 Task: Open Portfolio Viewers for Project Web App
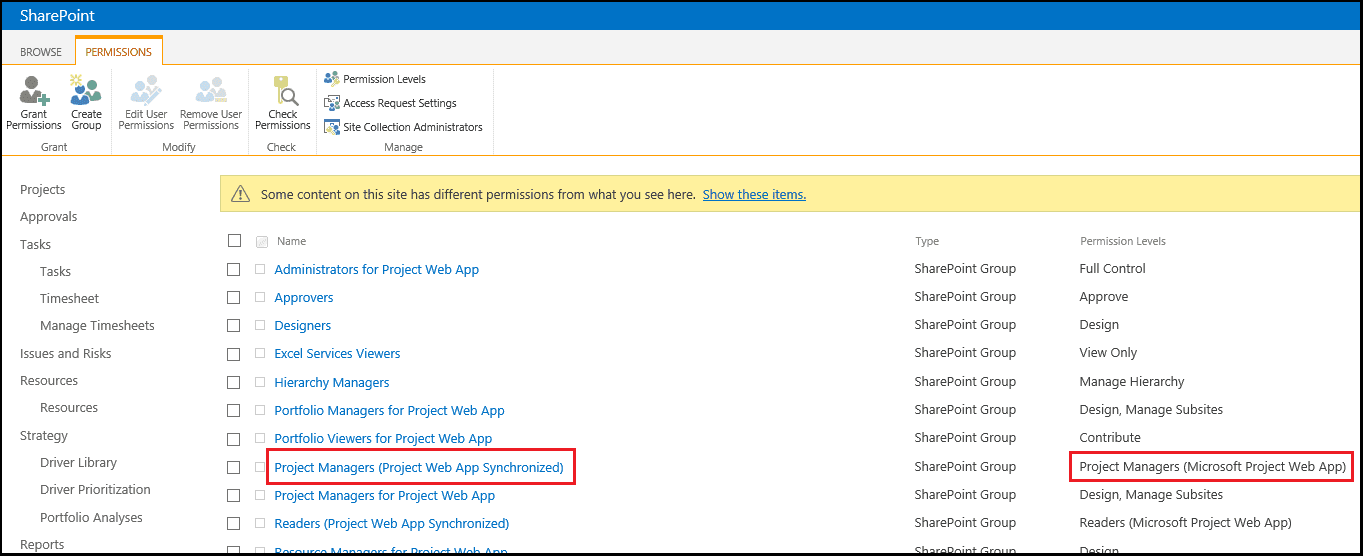point(383,438)
